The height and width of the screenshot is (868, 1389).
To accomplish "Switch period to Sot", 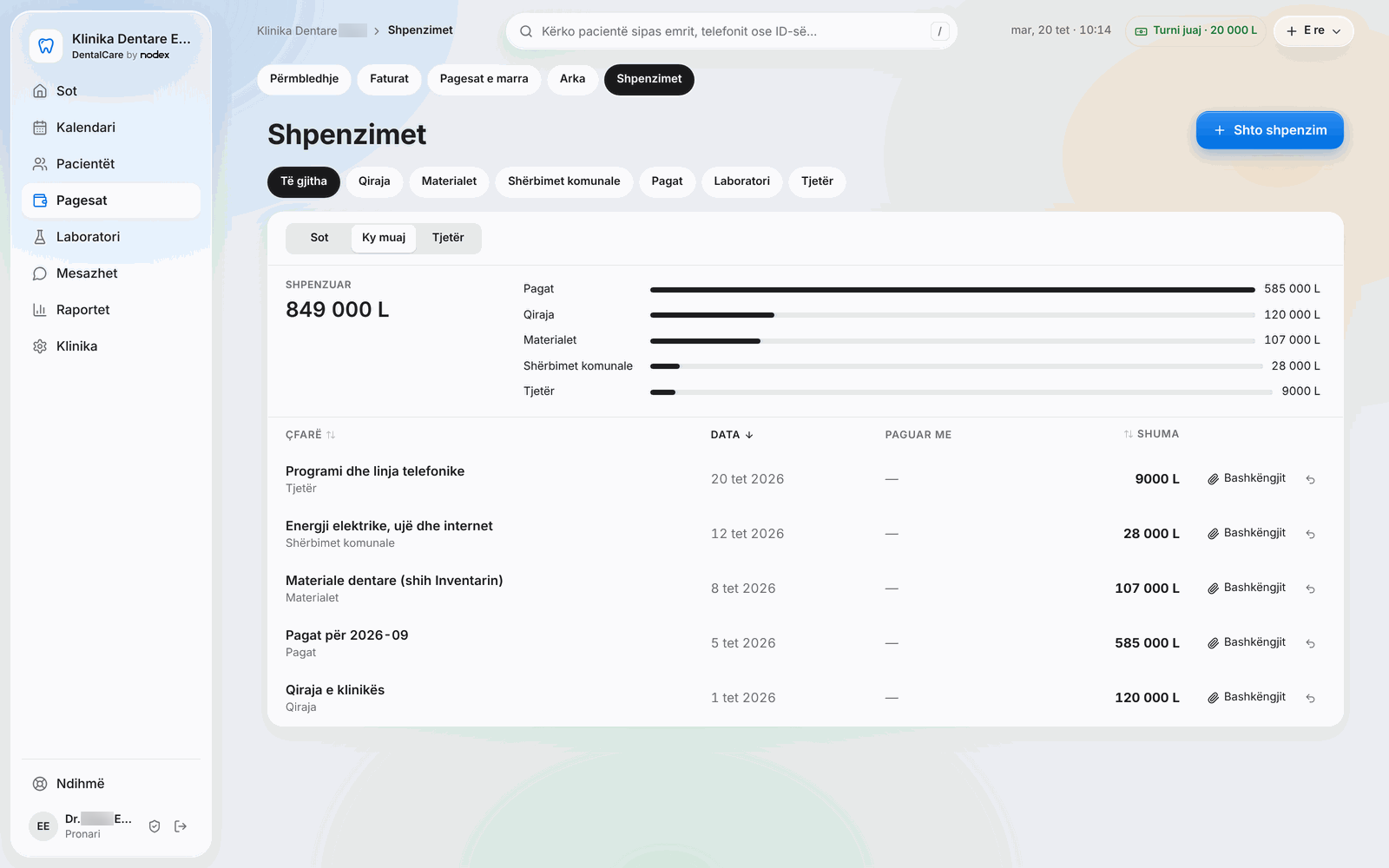I will pos(319,238).
